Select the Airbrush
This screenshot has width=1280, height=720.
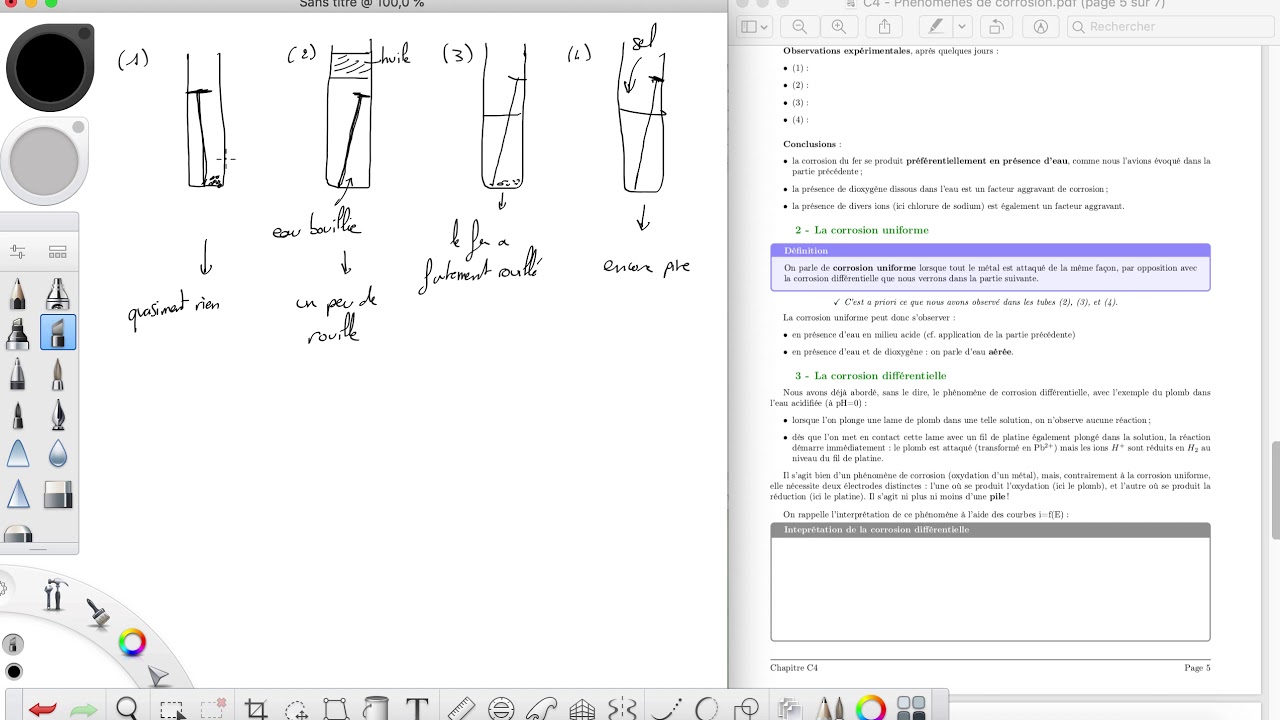tap(58, 293)
